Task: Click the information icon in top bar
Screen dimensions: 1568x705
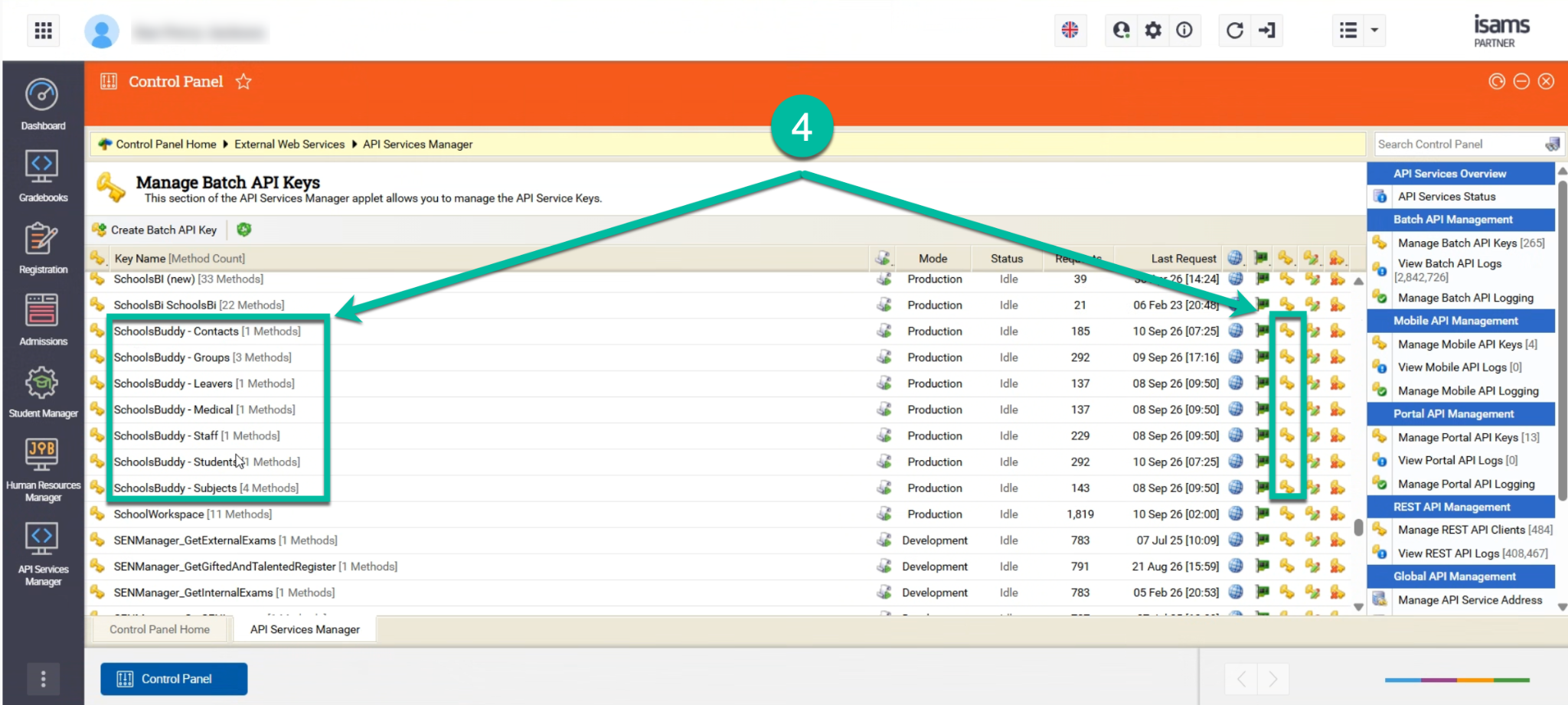Action: tap(1184, 30)
